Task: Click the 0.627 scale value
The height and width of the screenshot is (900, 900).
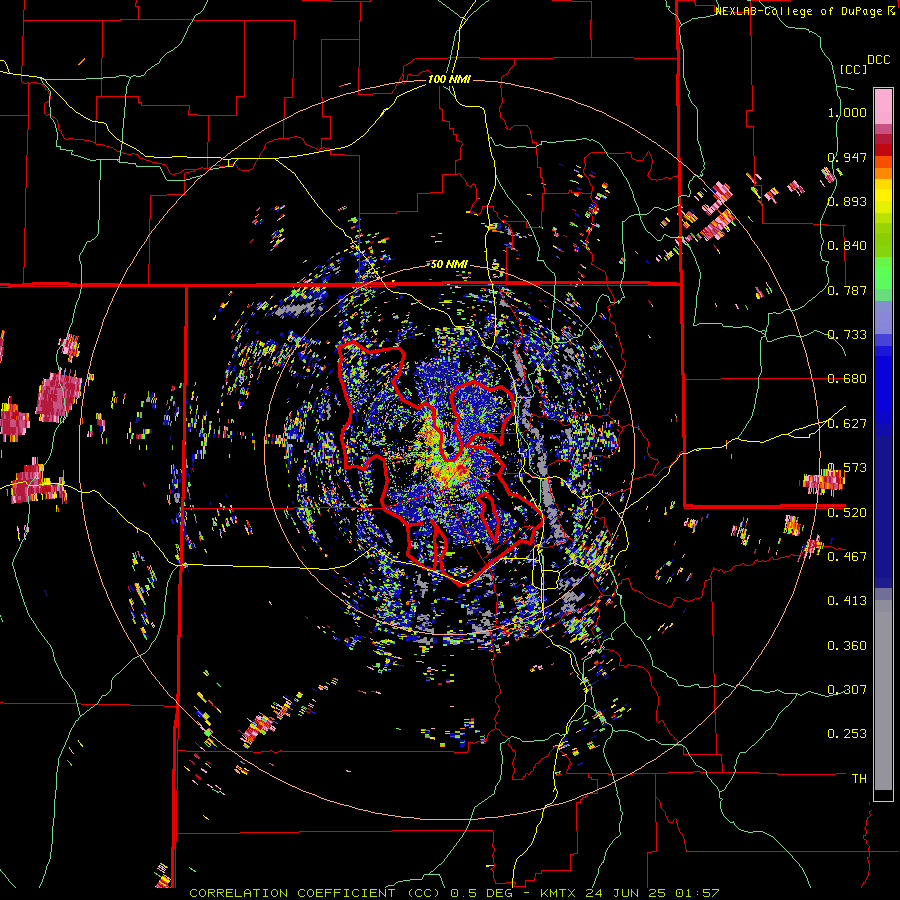Action: click(847, 424)
